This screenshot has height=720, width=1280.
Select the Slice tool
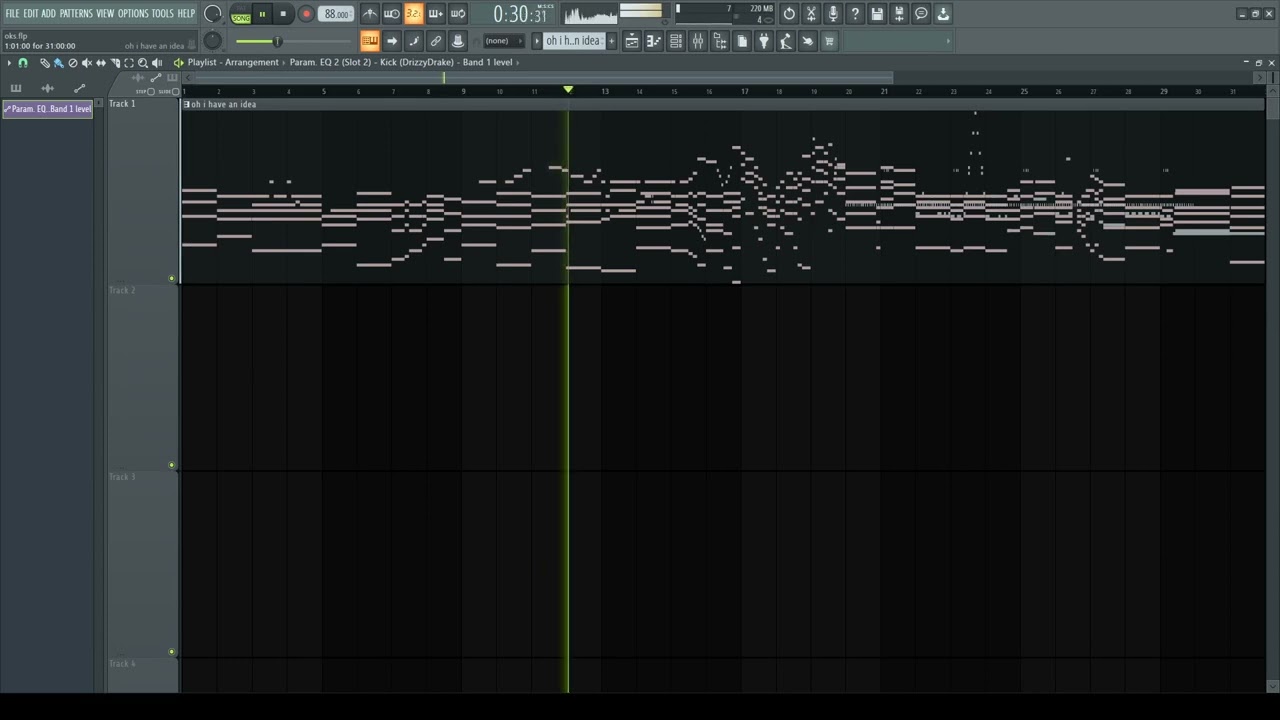click(114, 63)
